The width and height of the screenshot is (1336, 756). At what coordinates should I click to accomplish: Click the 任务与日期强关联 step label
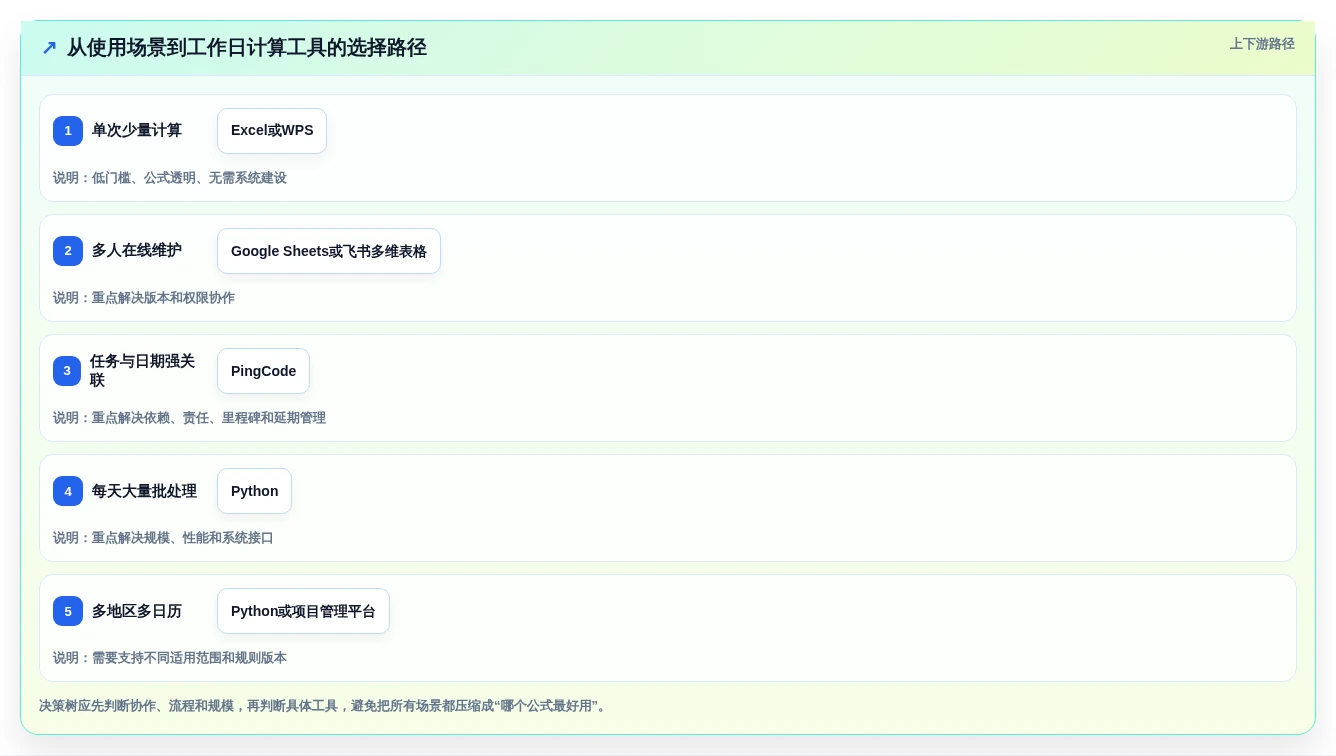[x=143, y=371]
